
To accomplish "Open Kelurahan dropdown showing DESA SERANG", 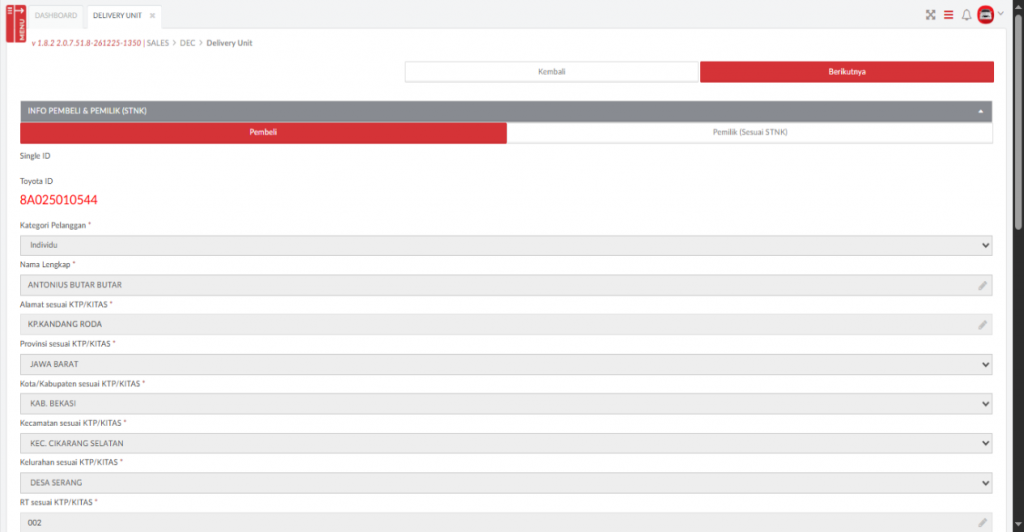I will point(506,482).
